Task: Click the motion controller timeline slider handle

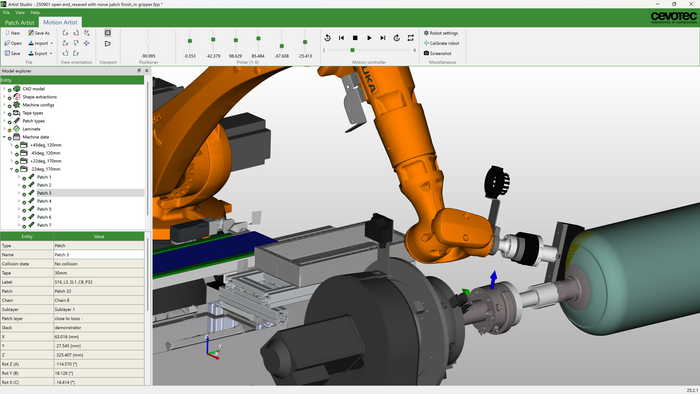Action: pyautogui.click(x=352, y=50)
